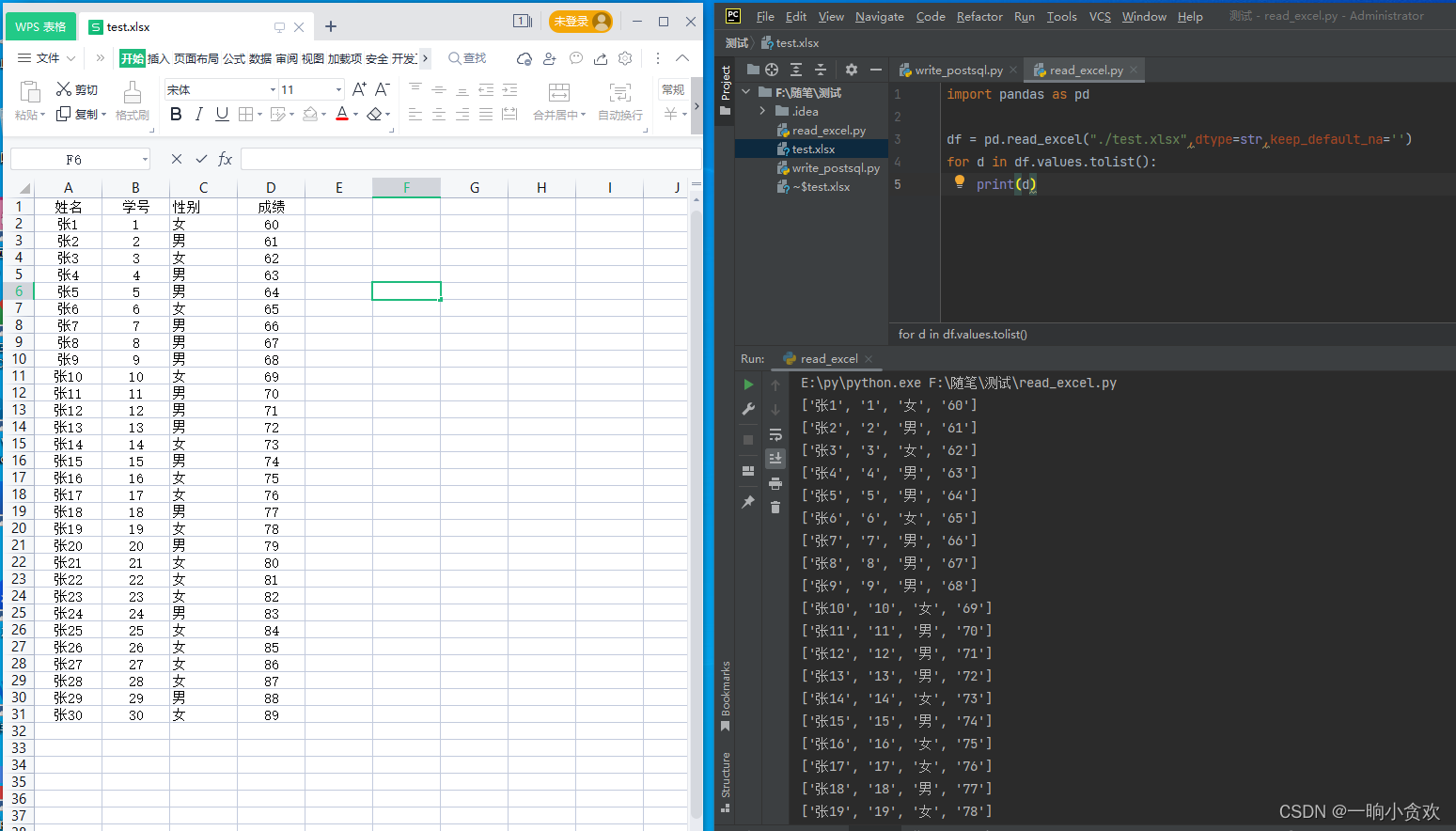Click the font color red A swatch
This screenshot has width=1456, height=831.
click(342, 114)
